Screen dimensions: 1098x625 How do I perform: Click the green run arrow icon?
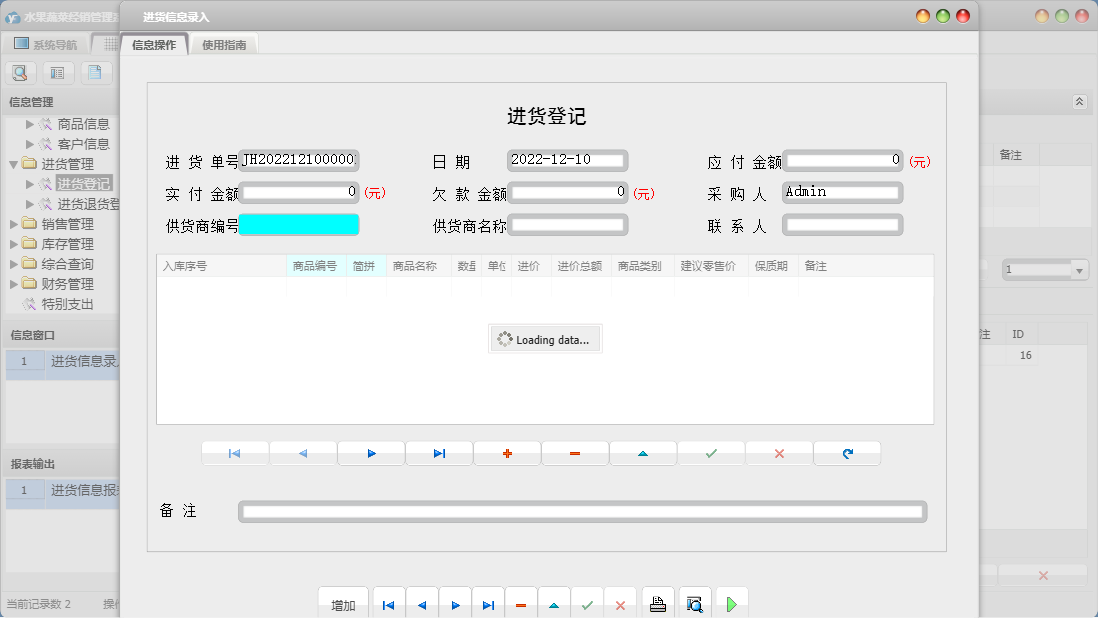click(x=731, y=602)
